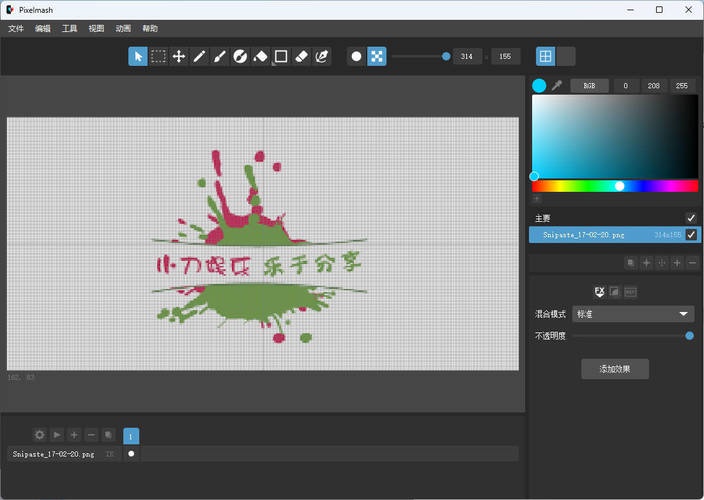Click the width input field showing 314
The image size is (704, 500).
point(467,56)
